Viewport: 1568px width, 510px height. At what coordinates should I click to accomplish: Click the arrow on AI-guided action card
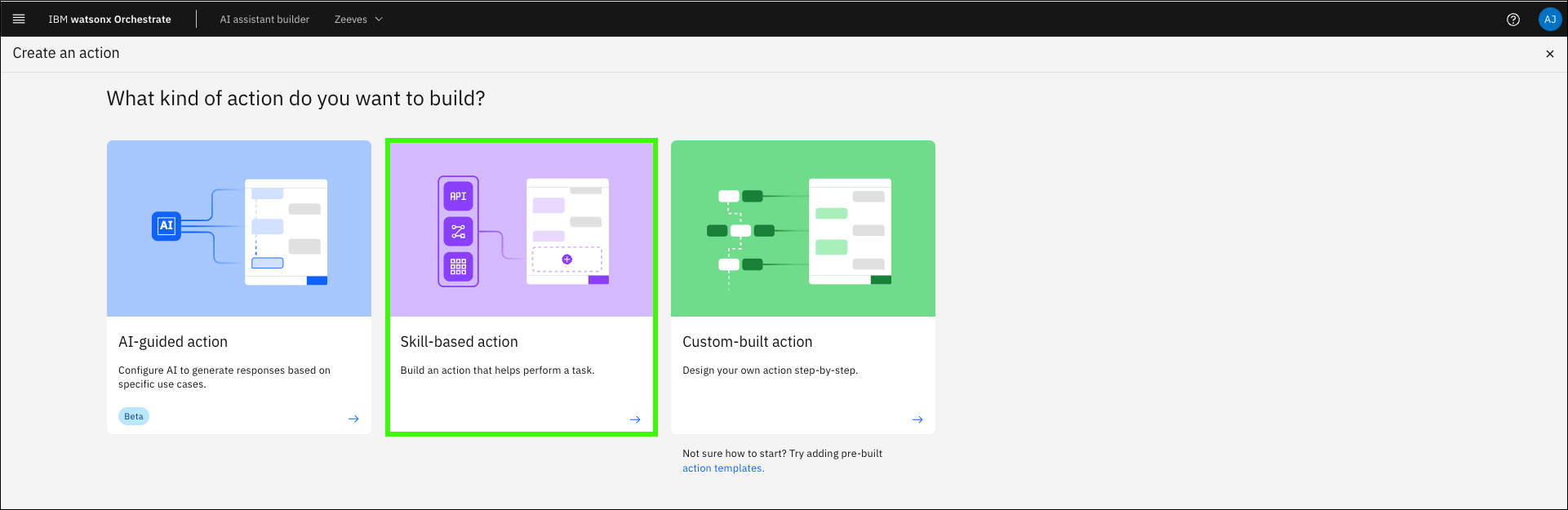point(353,419)
